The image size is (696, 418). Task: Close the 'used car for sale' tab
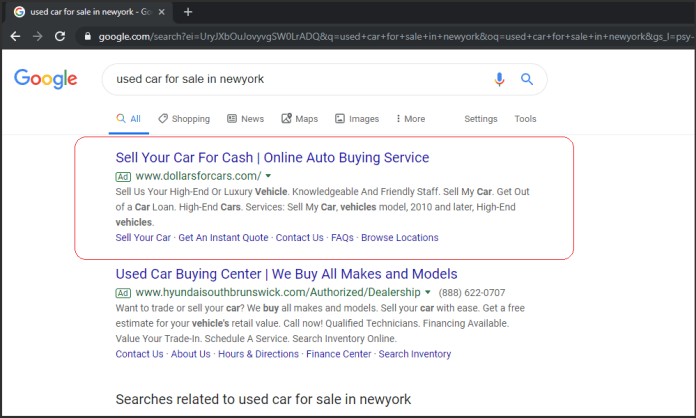coord(162,12)
